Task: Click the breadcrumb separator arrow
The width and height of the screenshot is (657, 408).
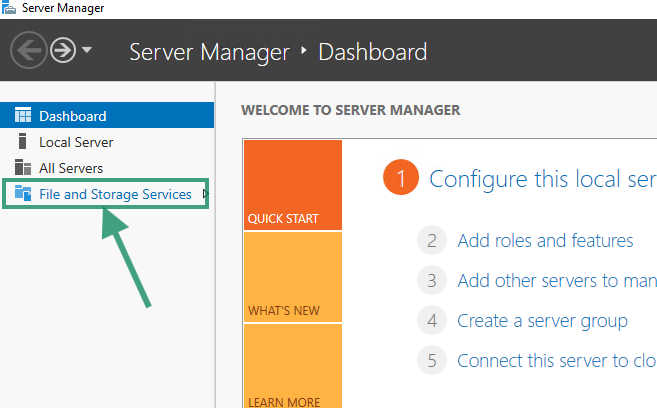Action: [304, 51]
